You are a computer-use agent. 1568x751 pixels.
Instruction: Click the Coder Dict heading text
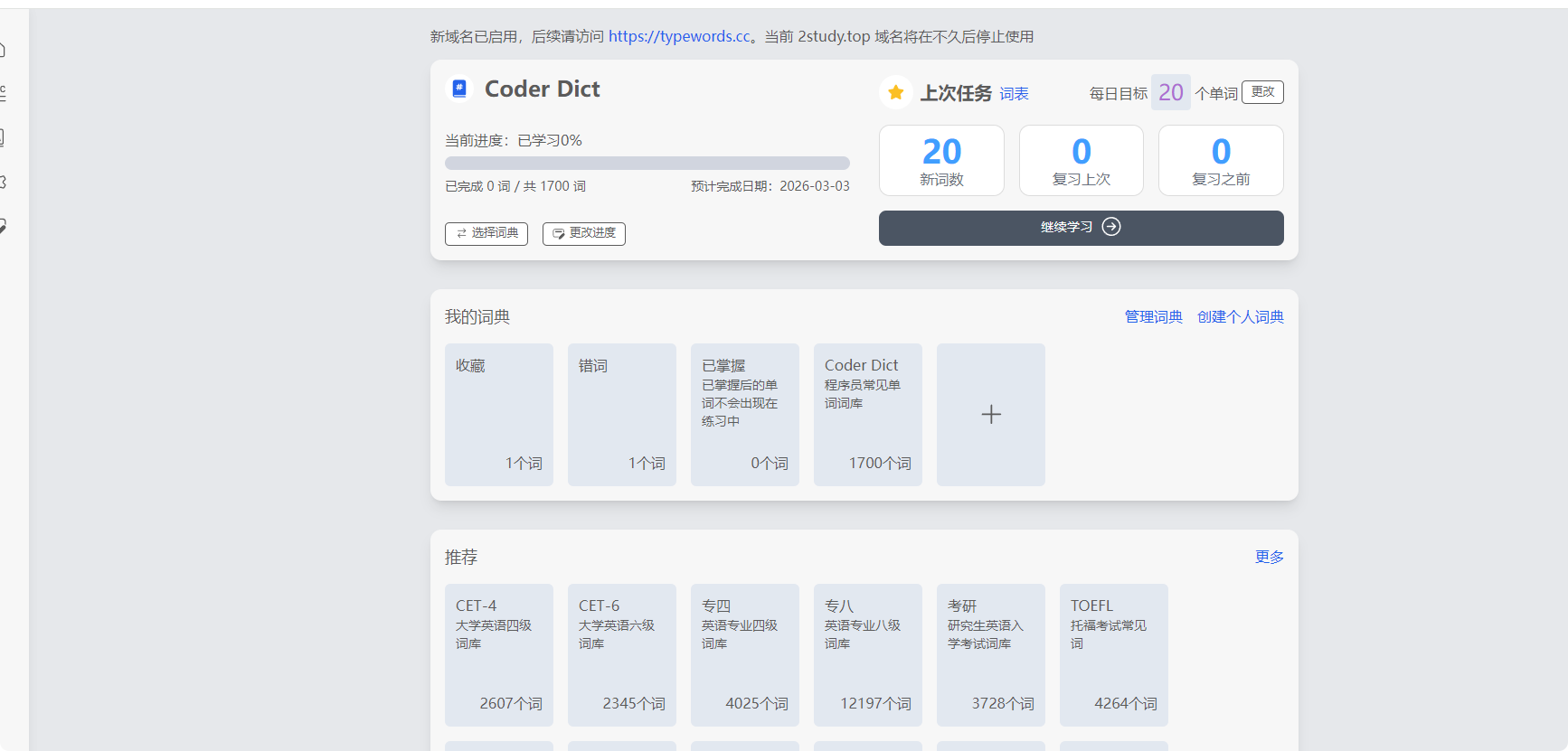543,89
